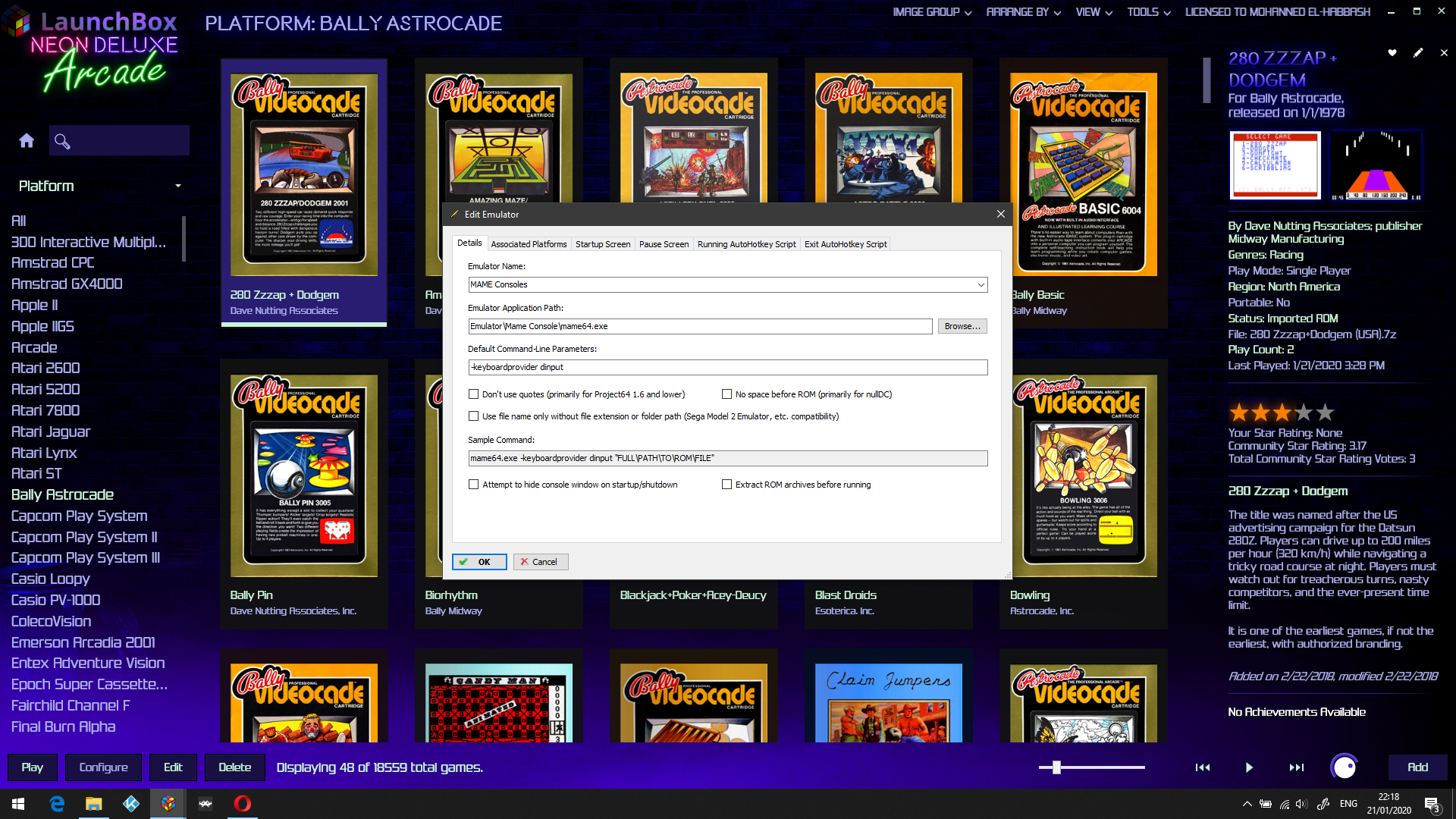The image size is (1456, 819).
Task: Click the Play button
Action: pyautogui.click(x=32, y=767)
